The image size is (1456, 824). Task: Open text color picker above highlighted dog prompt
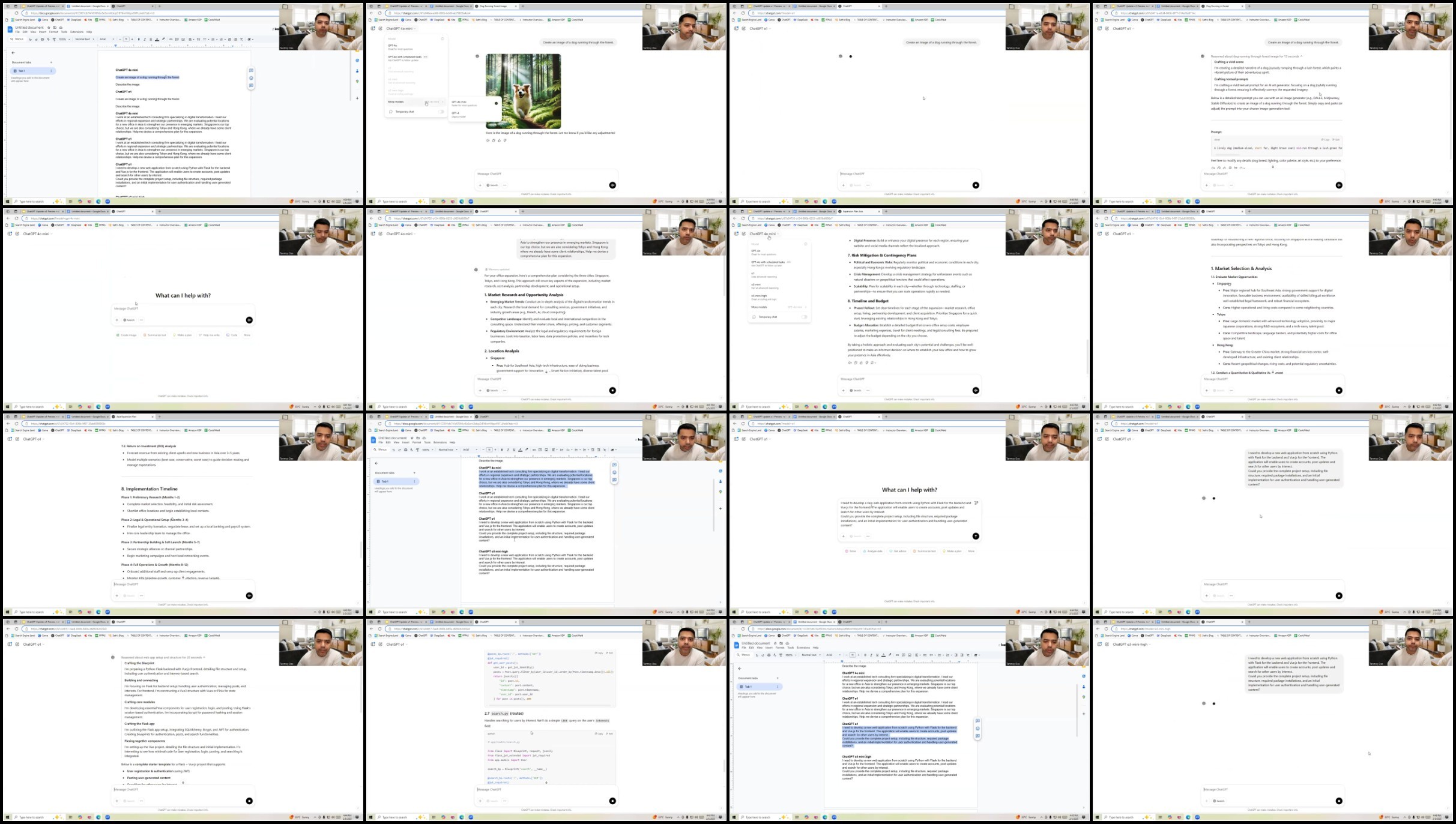(157, 39)
